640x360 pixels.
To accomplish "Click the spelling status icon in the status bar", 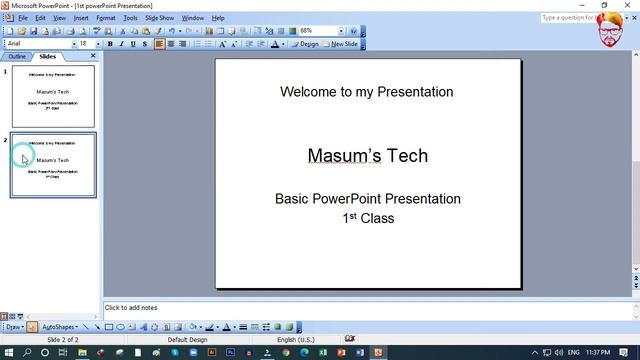I will coord(350,339).
